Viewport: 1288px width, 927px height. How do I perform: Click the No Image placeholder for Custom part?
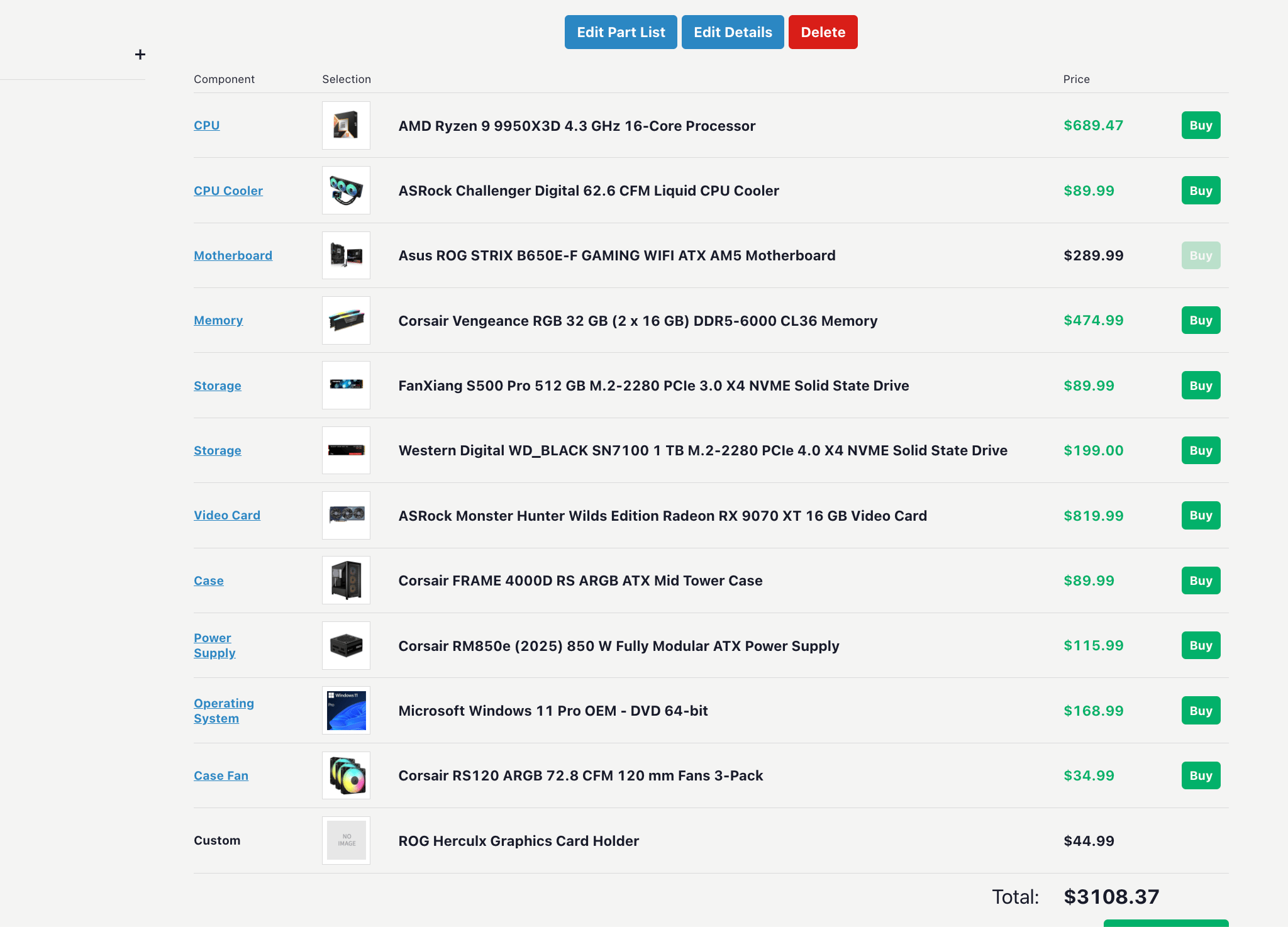[x=346, y=840]
